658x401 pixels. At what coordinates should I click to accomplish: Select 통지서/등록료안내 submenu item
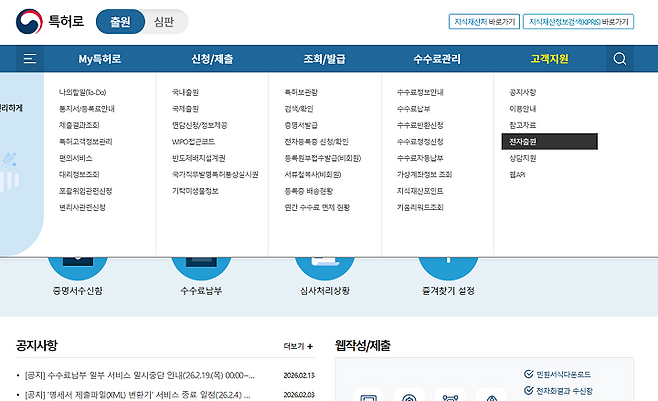(87, 109)
